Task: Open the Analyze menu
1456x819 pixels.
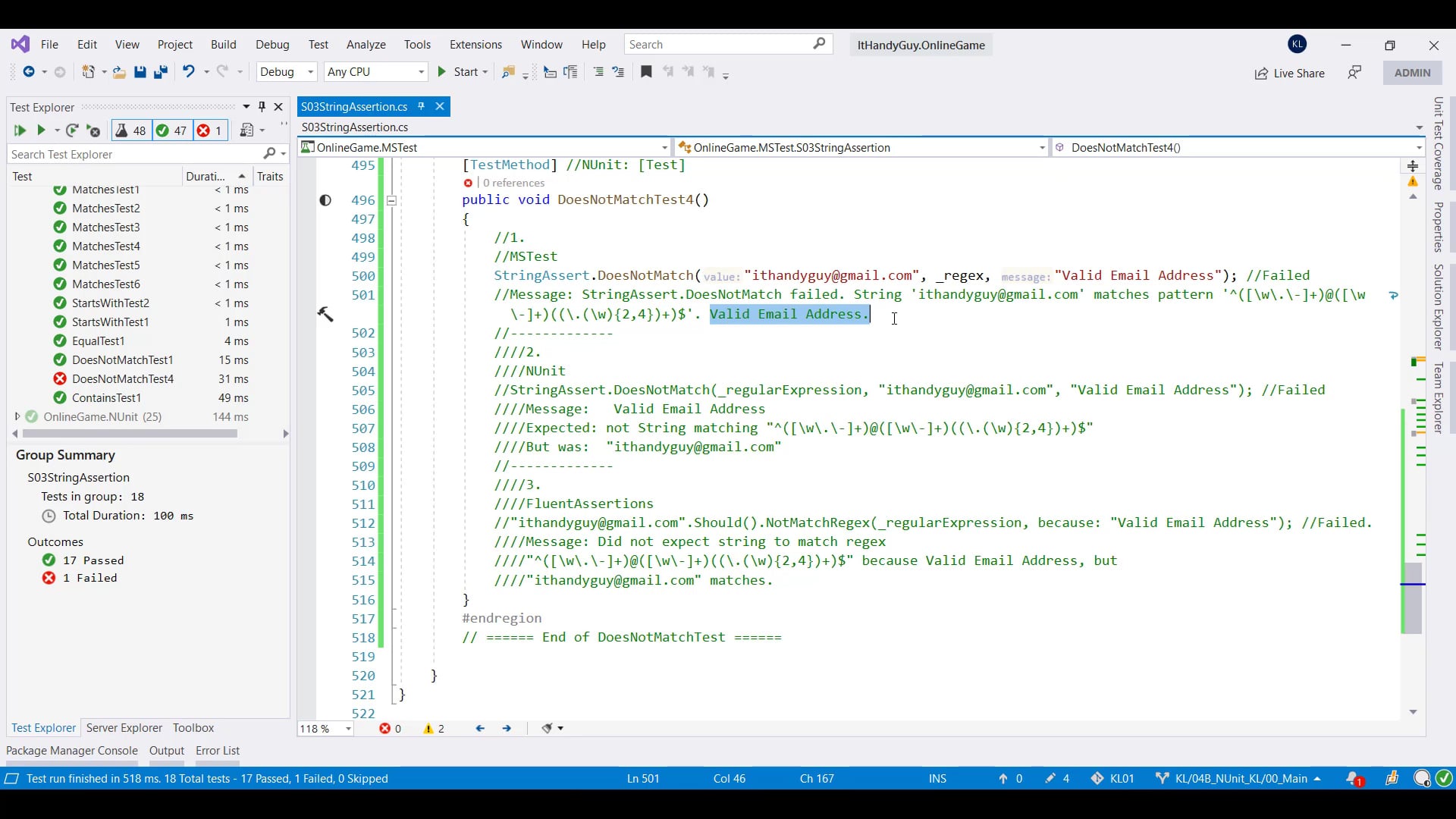Action: [x=366, y=45]
